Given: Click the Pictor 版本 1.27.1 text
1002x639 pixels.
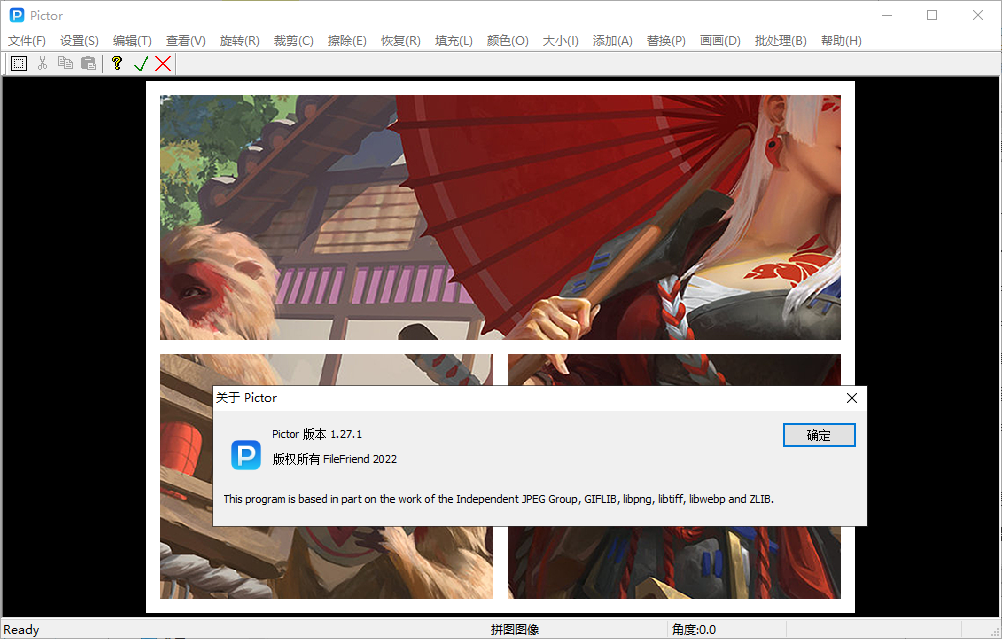Looking at the screenshot, I should click(x=317, y=434).
